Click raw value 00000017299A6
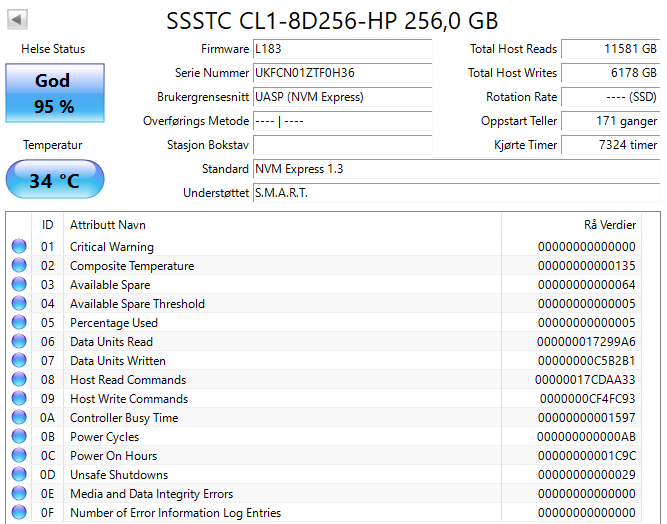 point(586,342)
